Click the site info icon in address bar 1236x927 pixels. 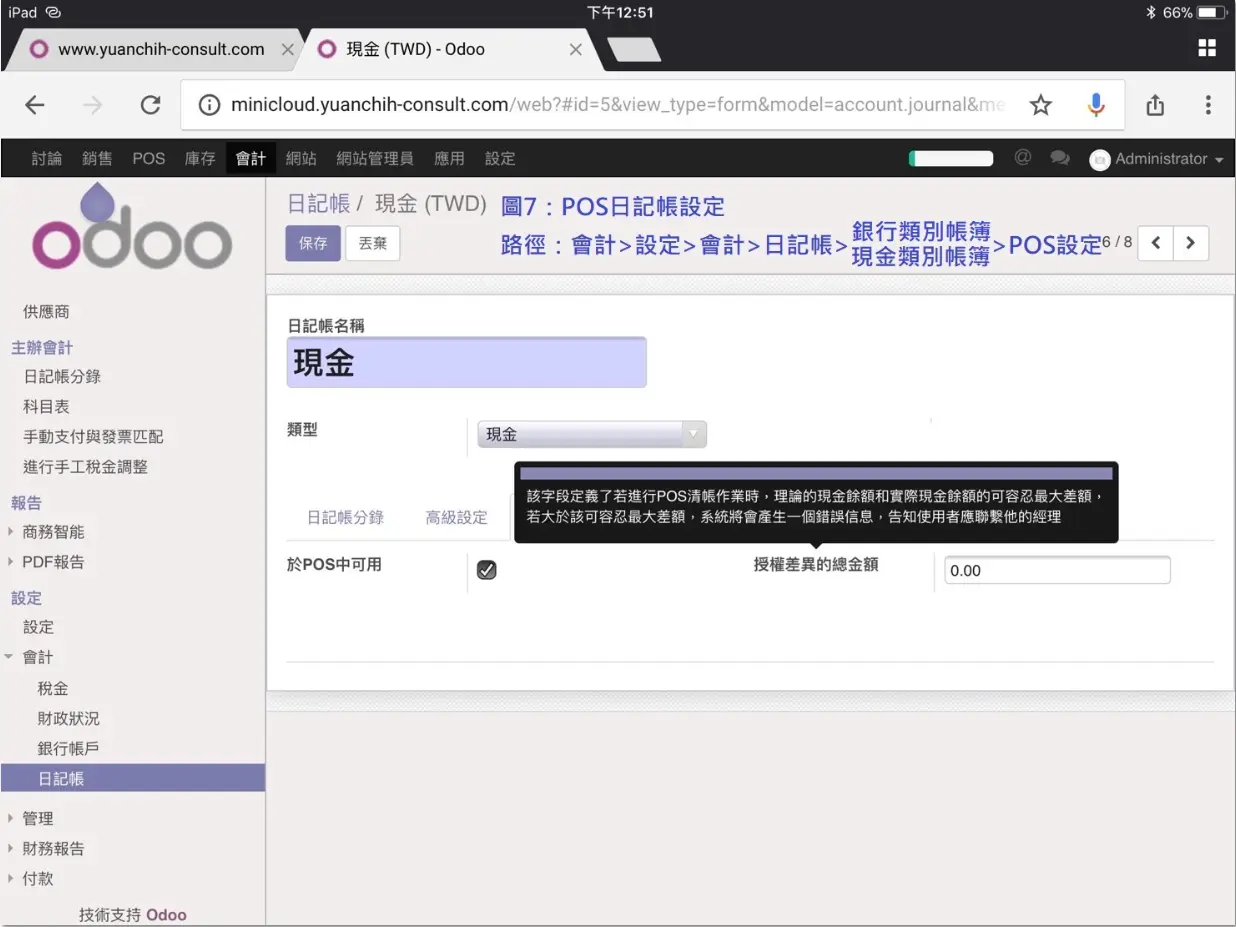click(x=209, y=105)
